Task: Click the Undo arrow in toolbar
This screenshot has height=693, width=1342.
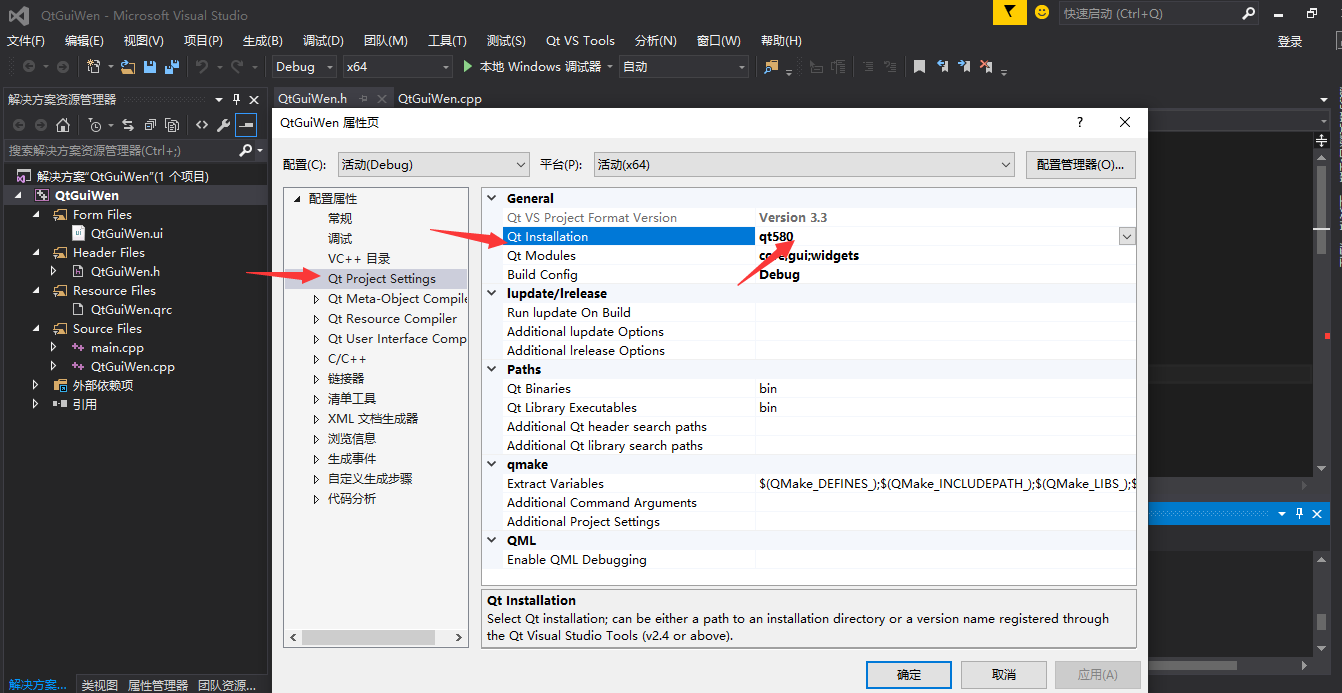Action: [202, 67]
